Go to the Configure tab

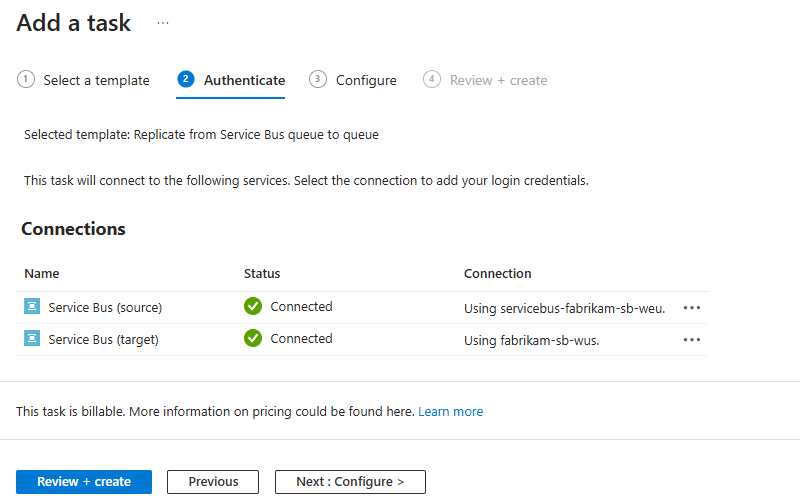[x=366, y=80]
